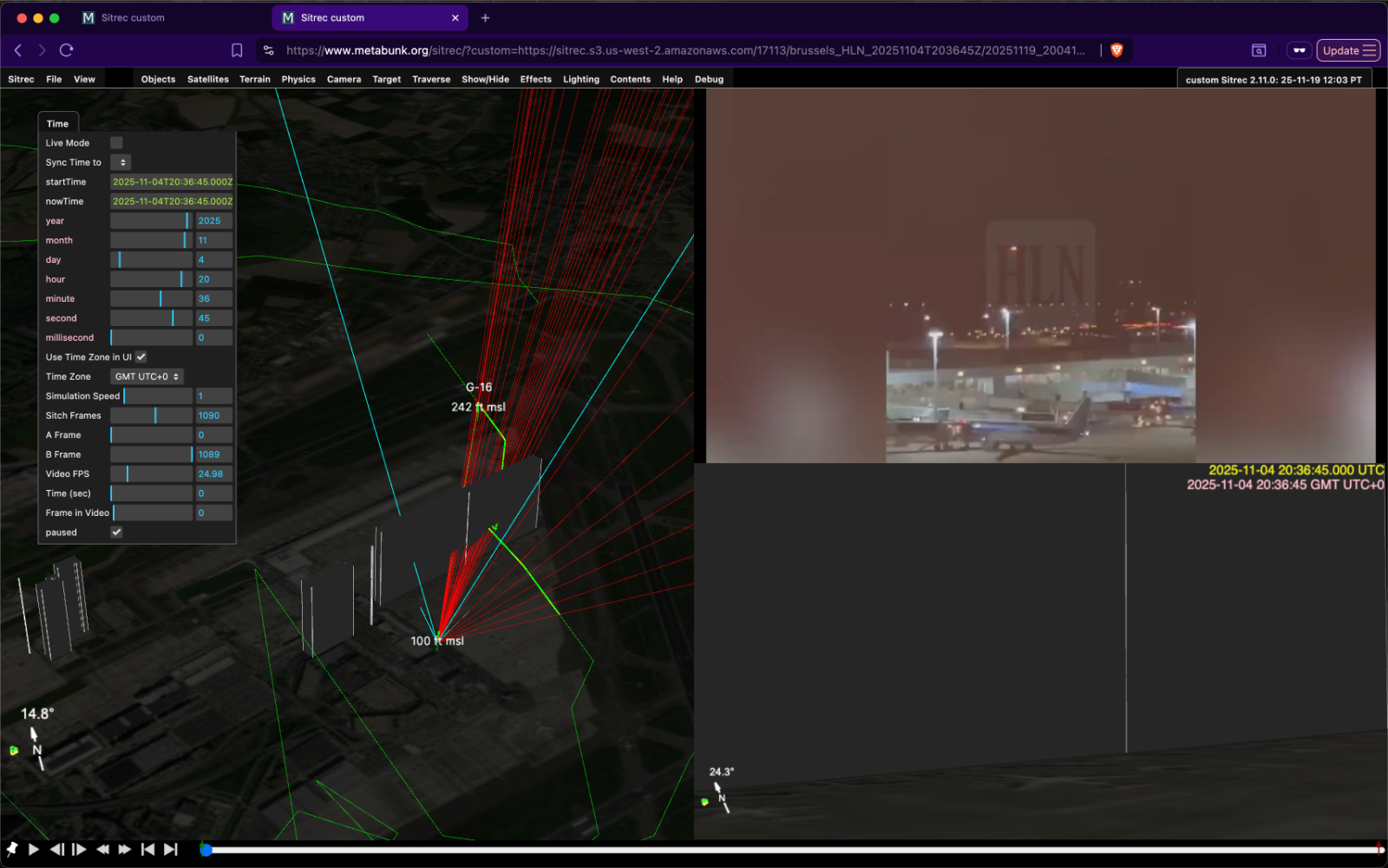Step forward one frame
Viewport: 1388px width, 868px height.
(78, 850)
